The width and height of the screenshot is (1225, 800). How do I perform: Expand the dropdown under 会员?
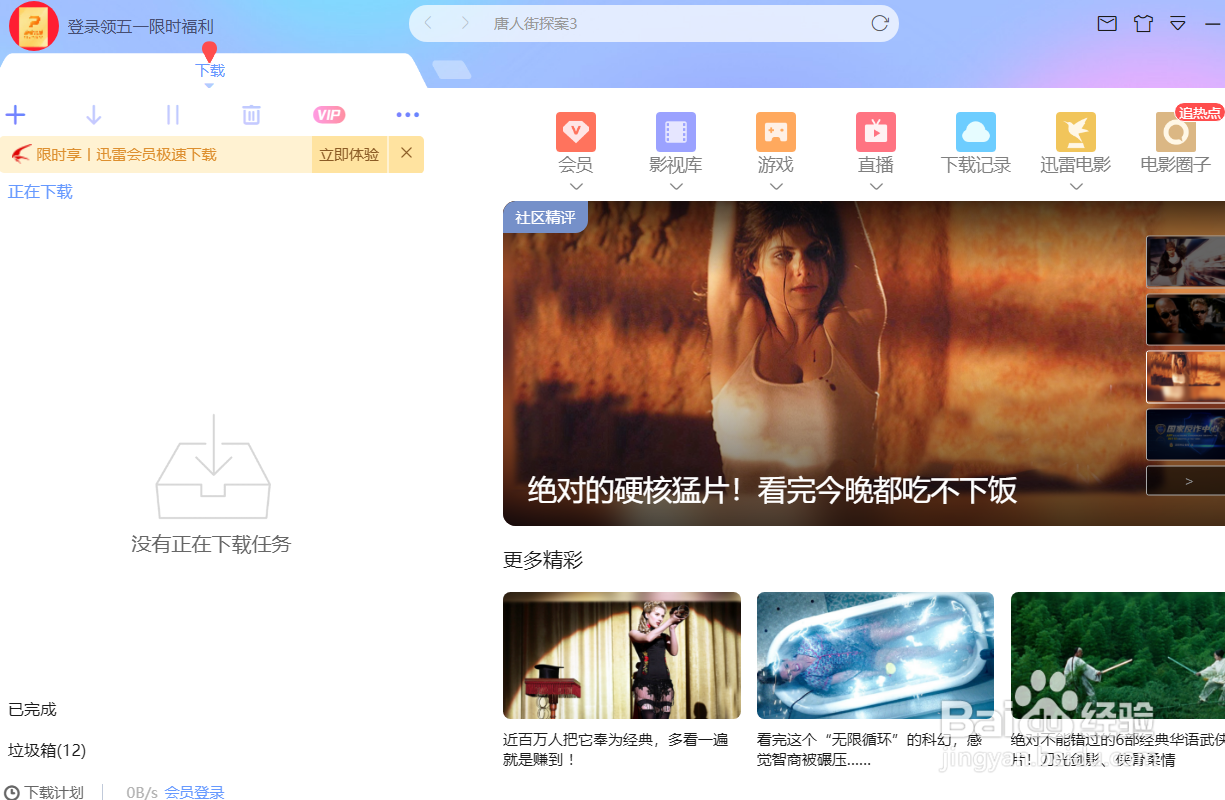[576, 186]
